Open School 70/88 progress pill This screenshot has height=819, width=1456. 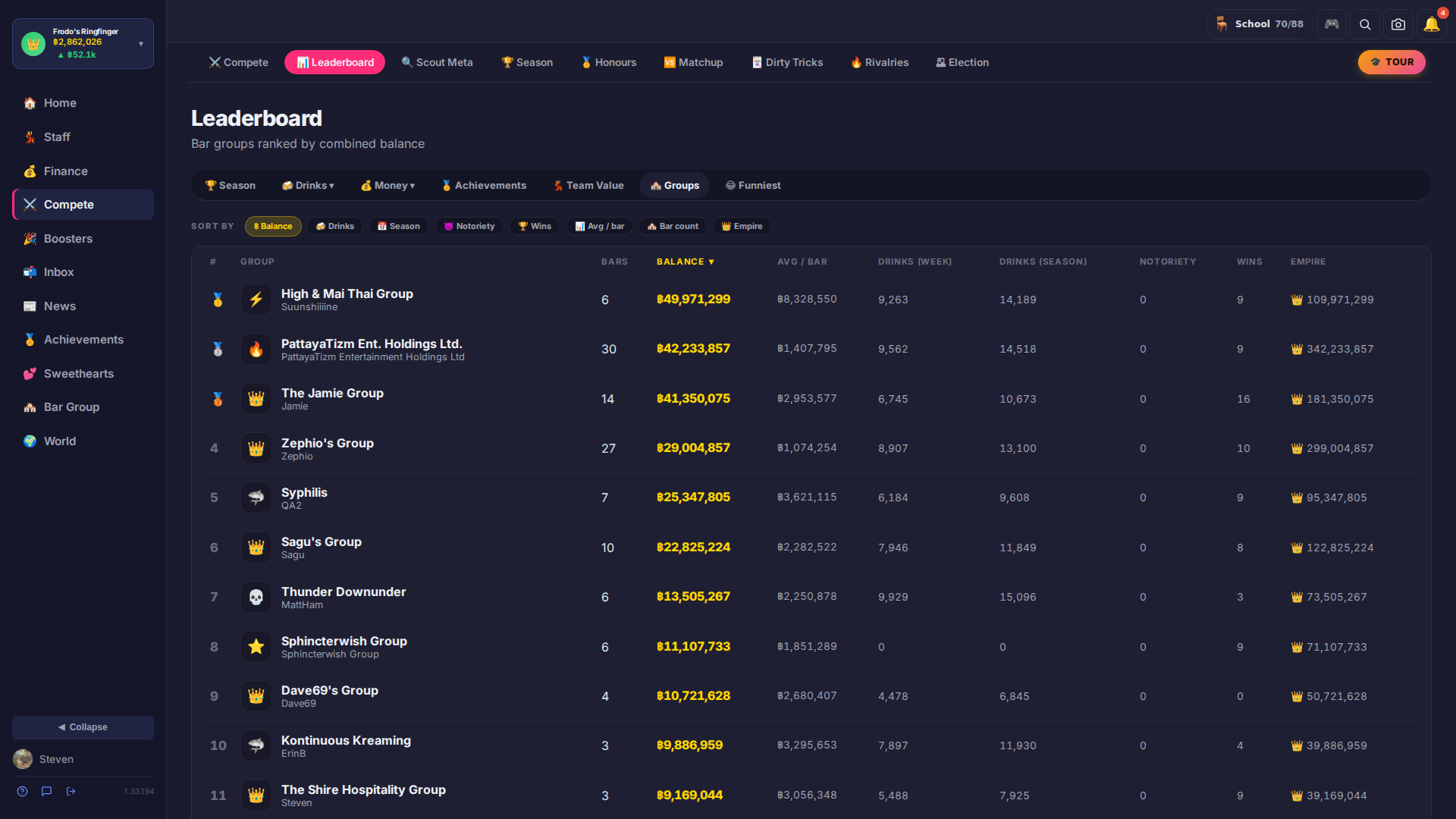tap(1260, 24)
